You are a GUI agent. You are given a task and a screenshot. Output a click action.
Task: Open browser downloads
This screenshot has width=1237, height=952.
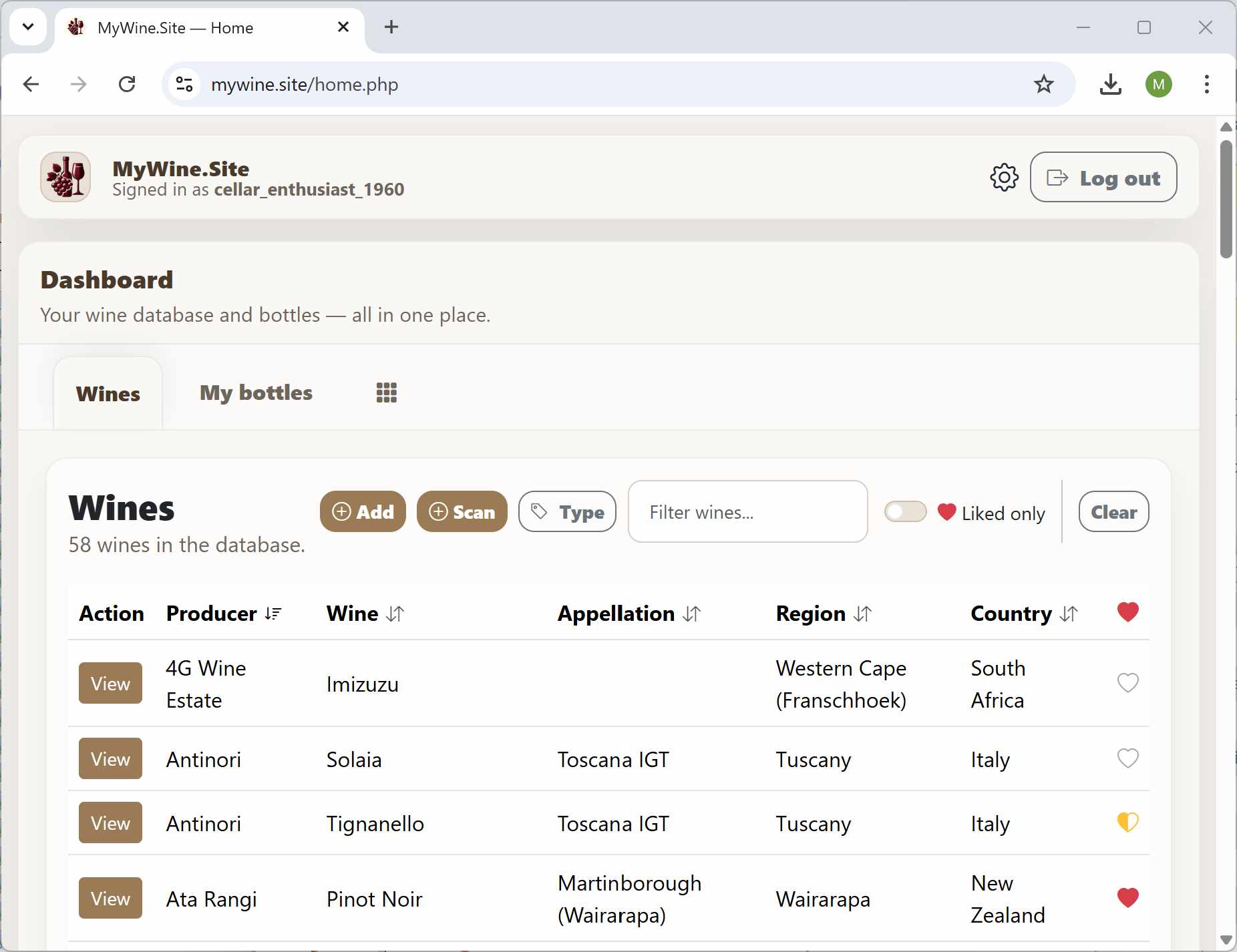[x=1110, y=84]
